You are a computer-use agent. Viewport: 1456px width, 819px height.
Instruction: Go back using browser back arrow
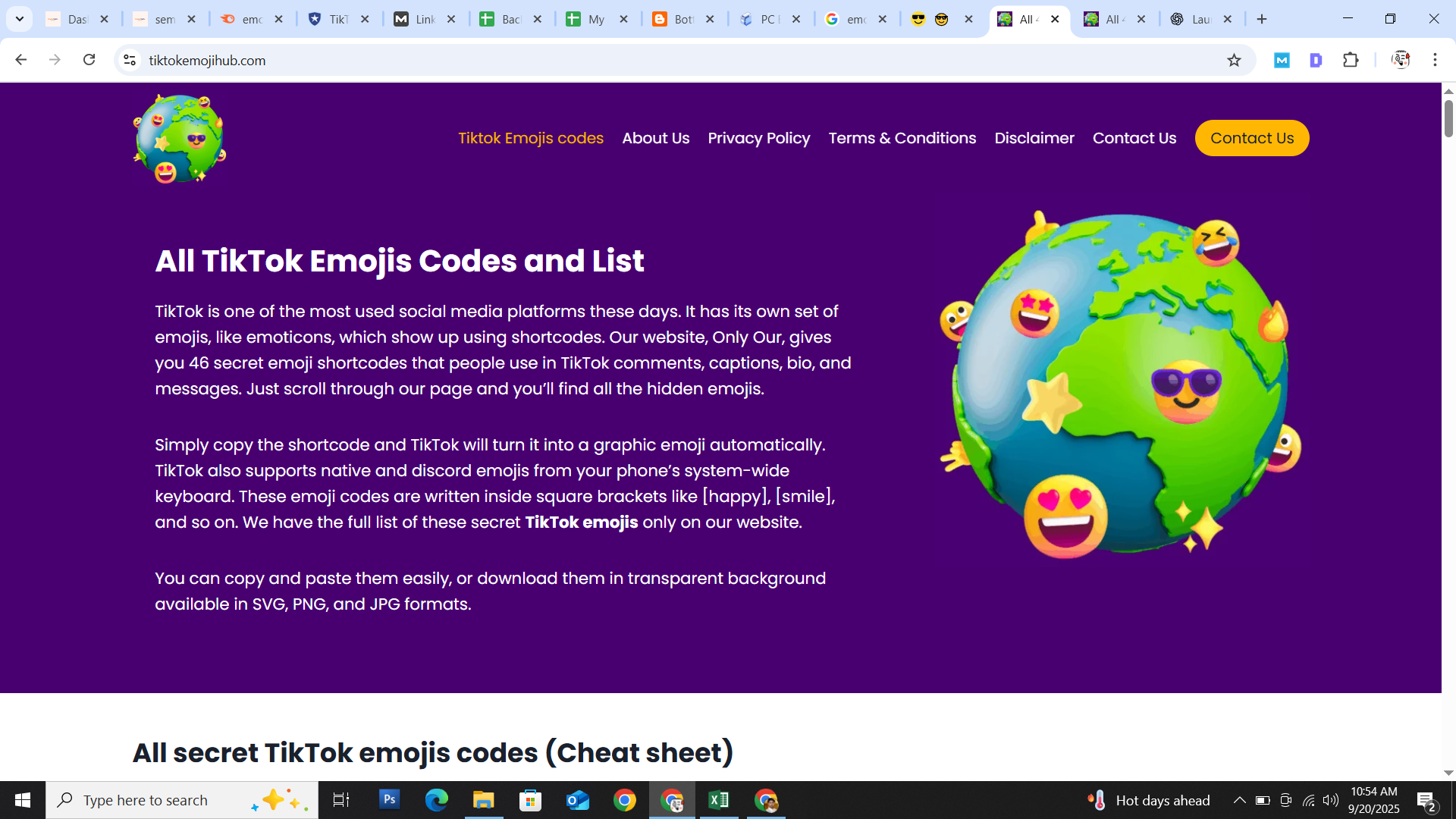click(20, 60)
